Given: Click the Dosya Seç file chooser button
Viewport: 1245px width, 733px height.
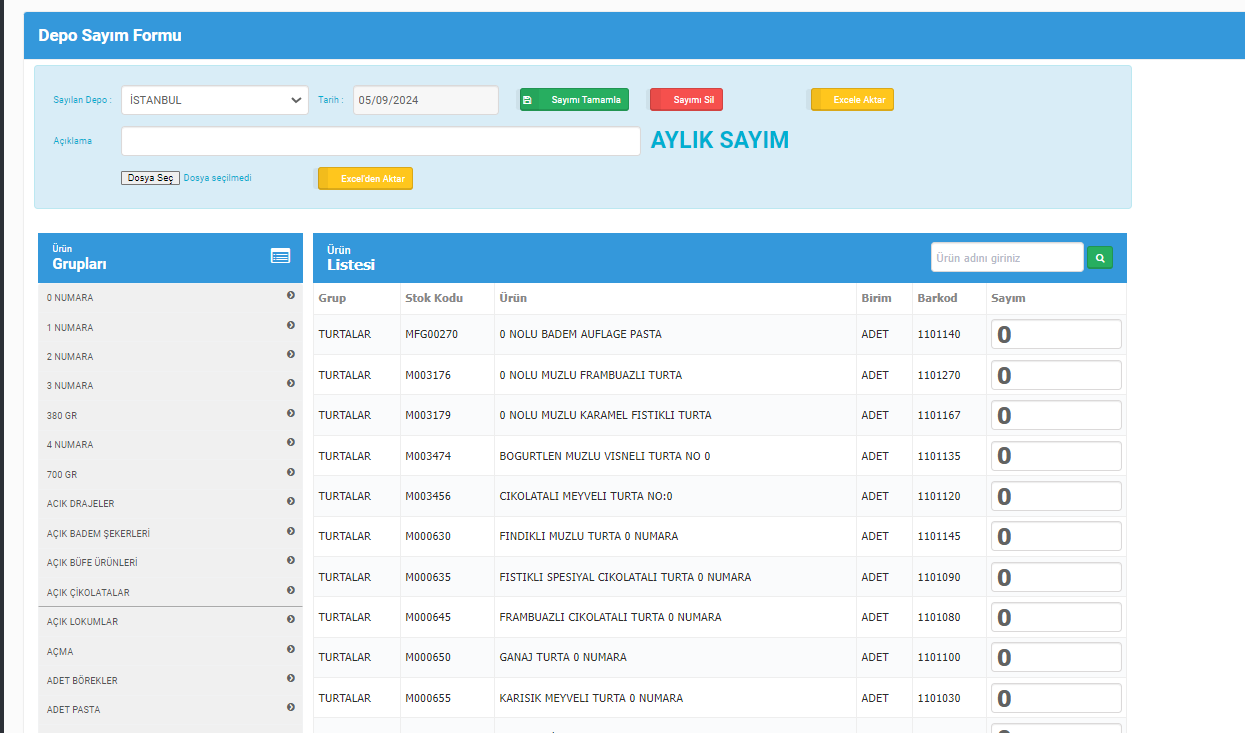Looking at the screenshot, I should point(151,178).
